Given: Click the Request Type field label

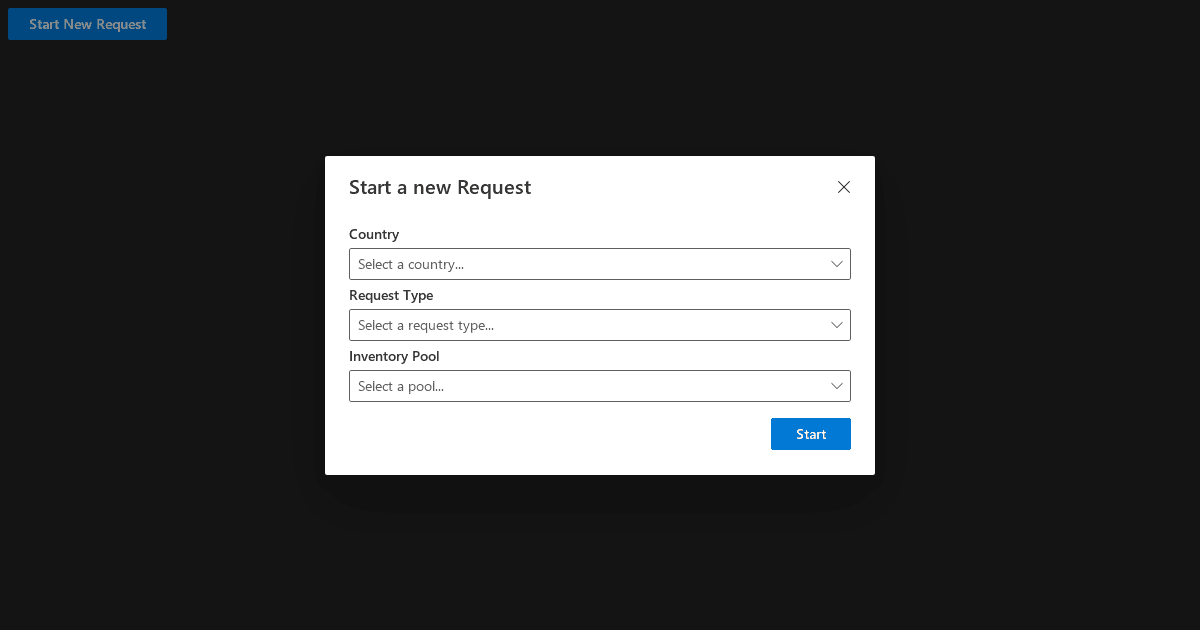Looking at the screenshot, I should click(391, 295).
